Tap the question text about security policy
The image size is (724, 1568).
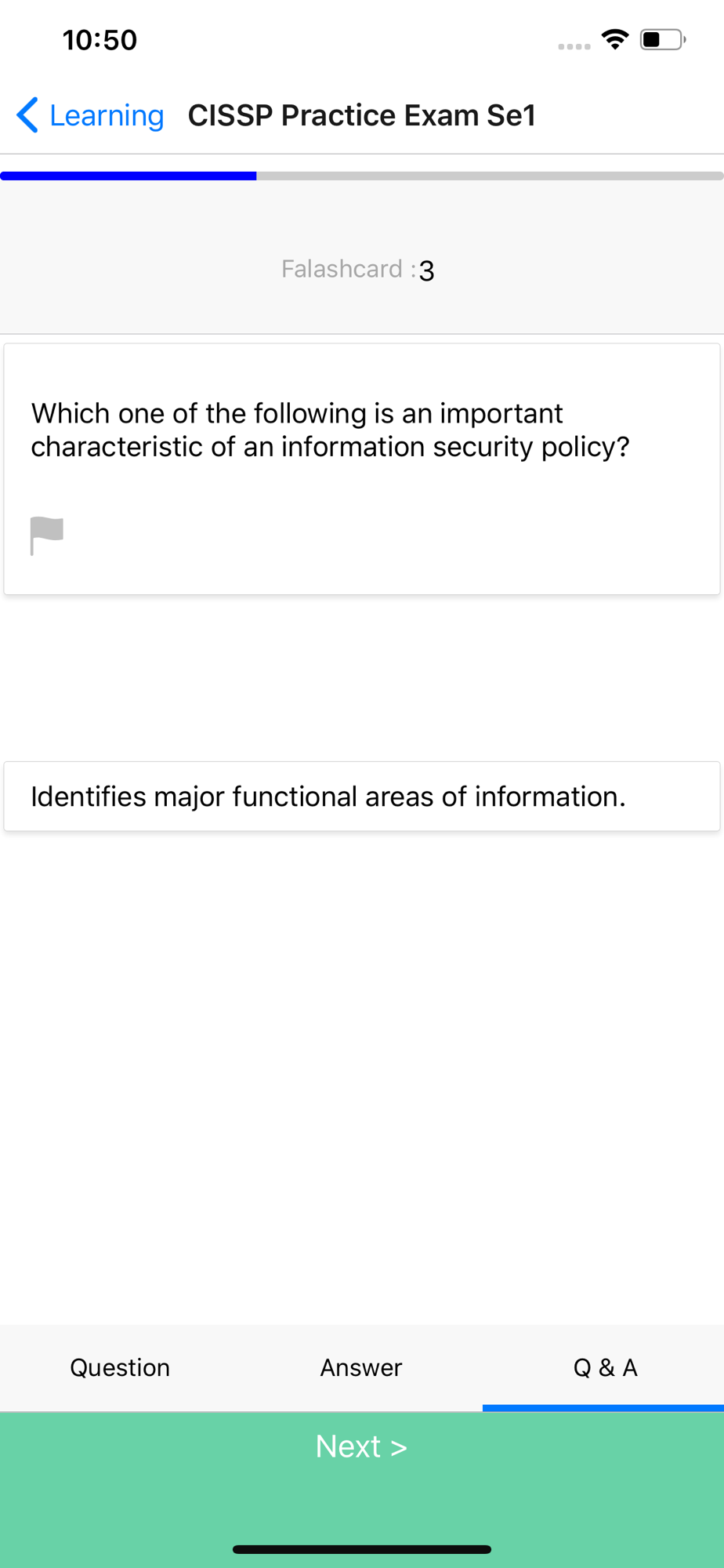click(330, 430)
